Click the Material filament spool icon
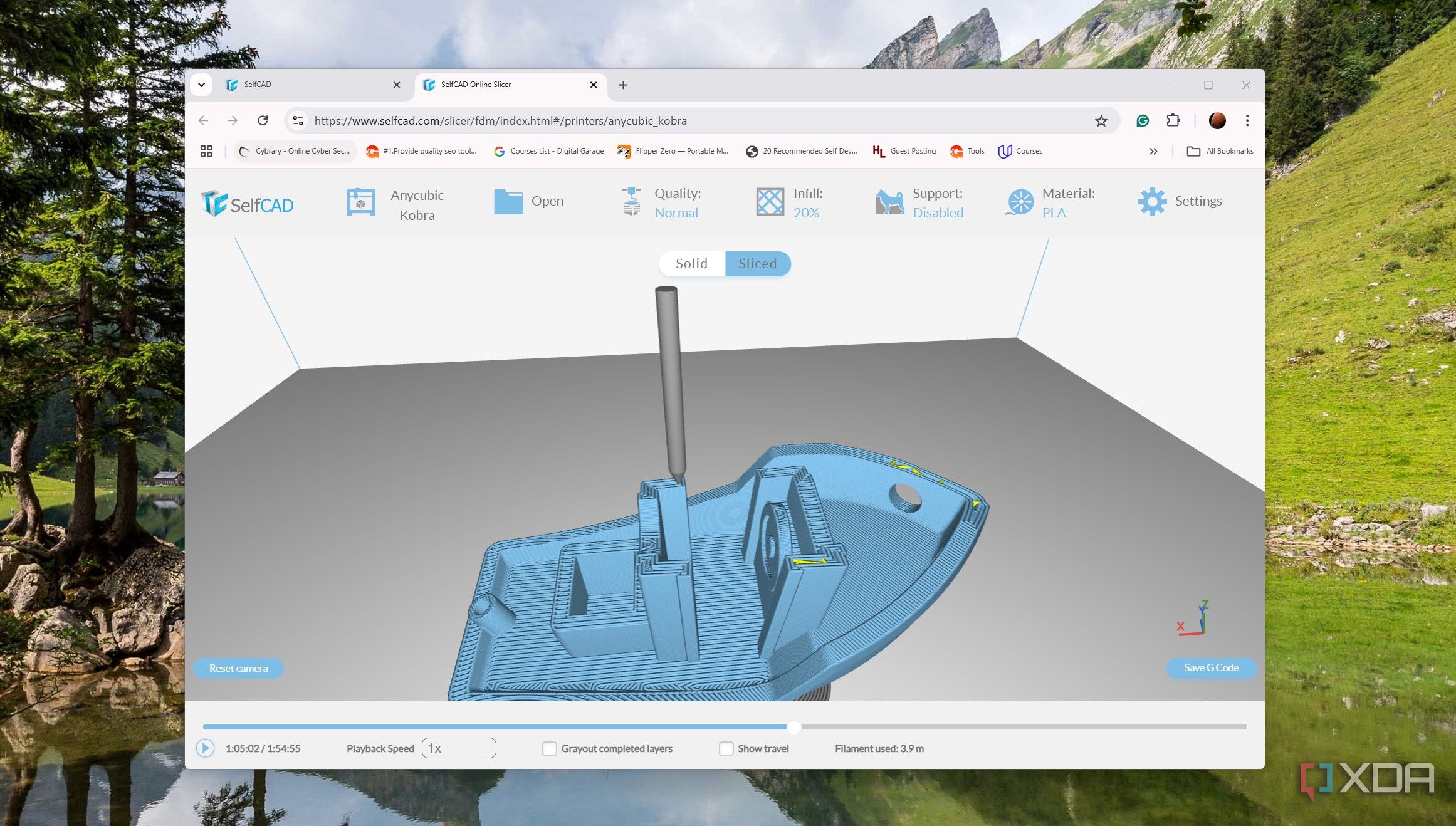This screenshot has height=826, width=1456. [x=1020, y=202]
